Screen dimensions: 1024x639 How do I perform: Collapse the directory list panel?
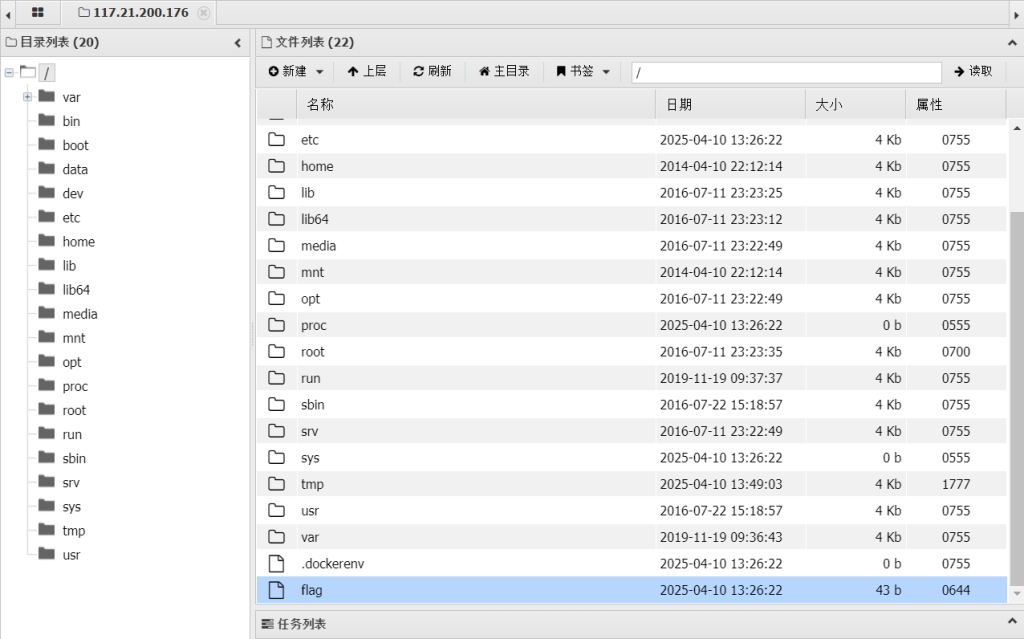238,43
